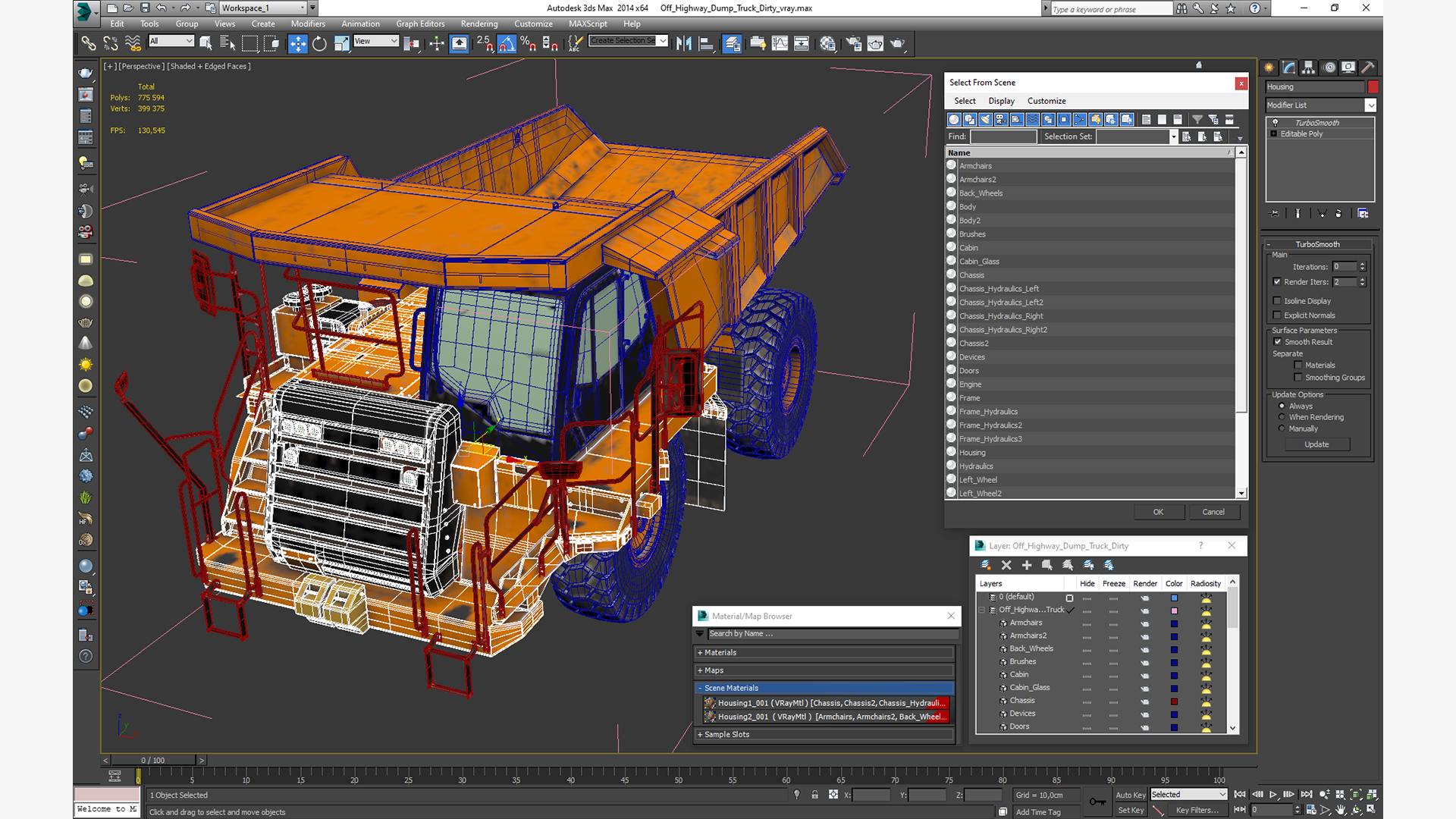Open the Utilities hammer panel tab
The height and width of the screenshot is (819, 1456).
tap(1368, 67)
